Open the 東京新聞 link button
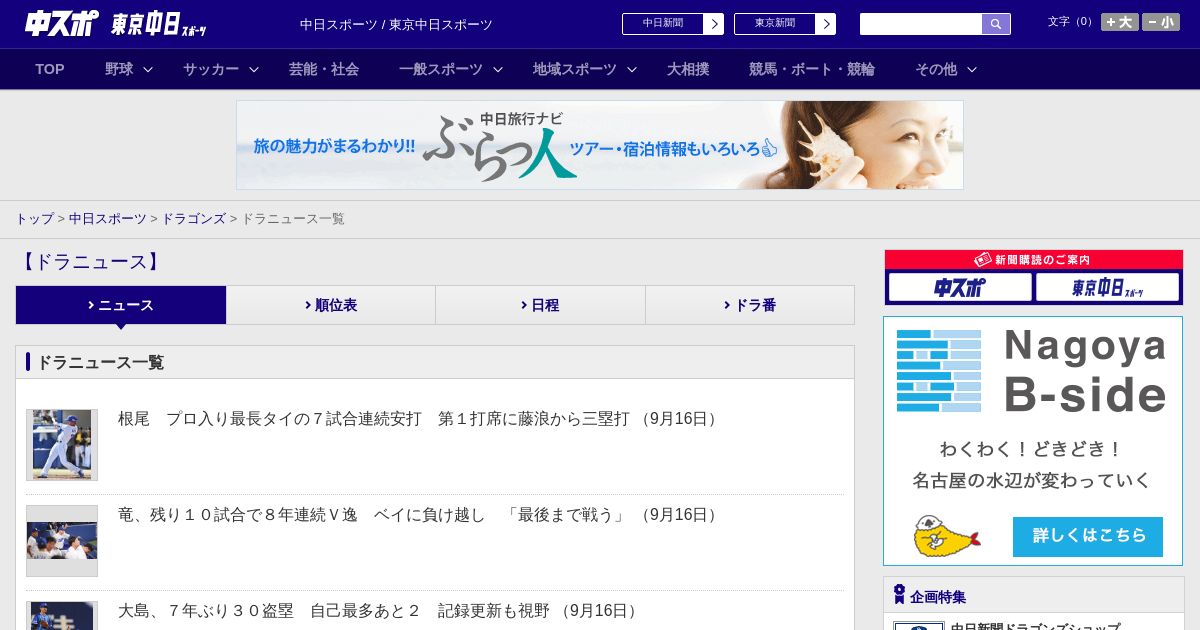Viewport: 1200px width, 630px height. point(775,23)
